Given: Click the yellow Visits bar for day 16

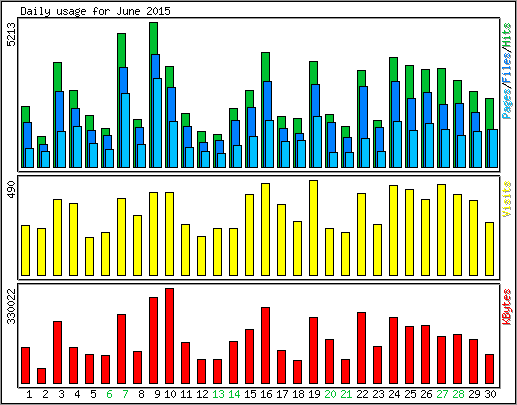Looking at the screenshot, I should (265, 229).
